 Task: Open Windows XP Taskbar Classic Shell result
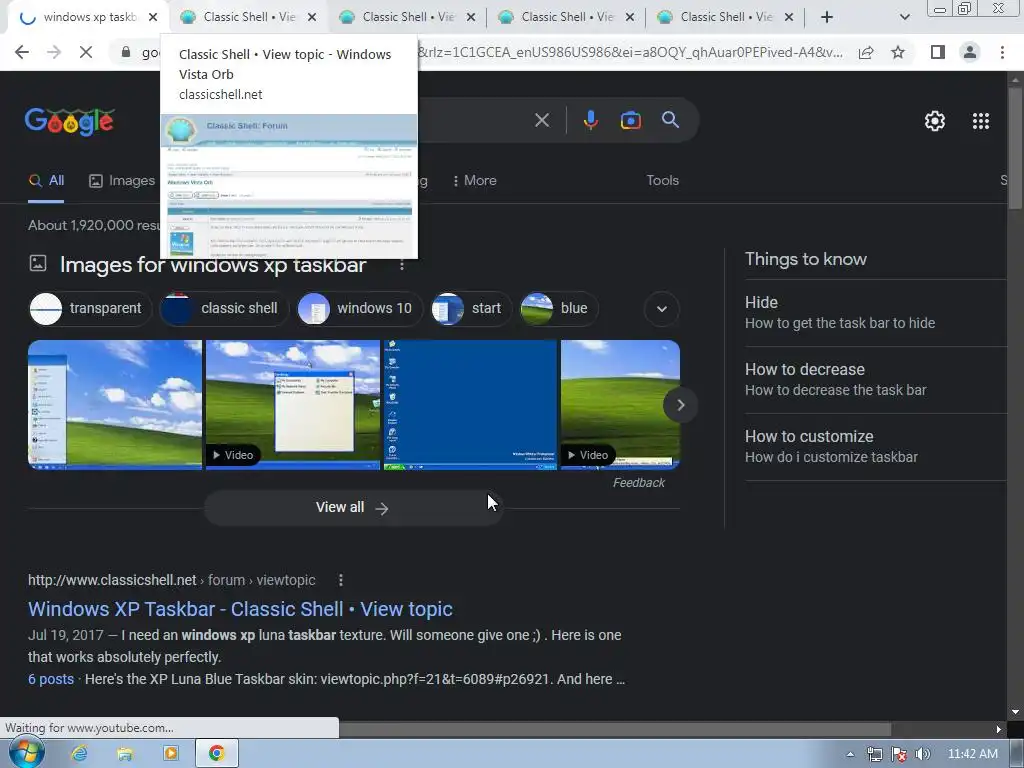240,609
